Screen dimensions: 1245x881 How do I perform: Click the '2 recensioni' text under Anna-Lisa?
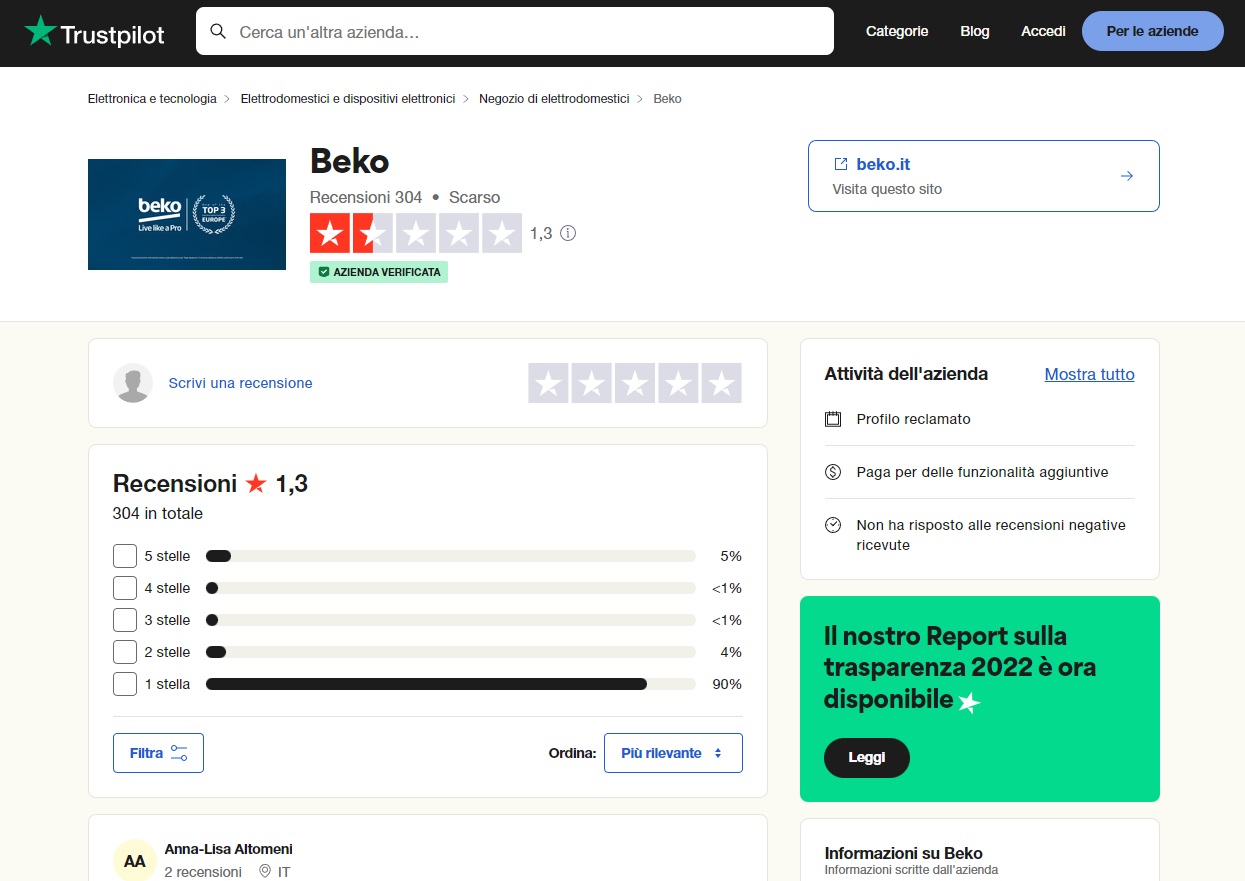203,872
